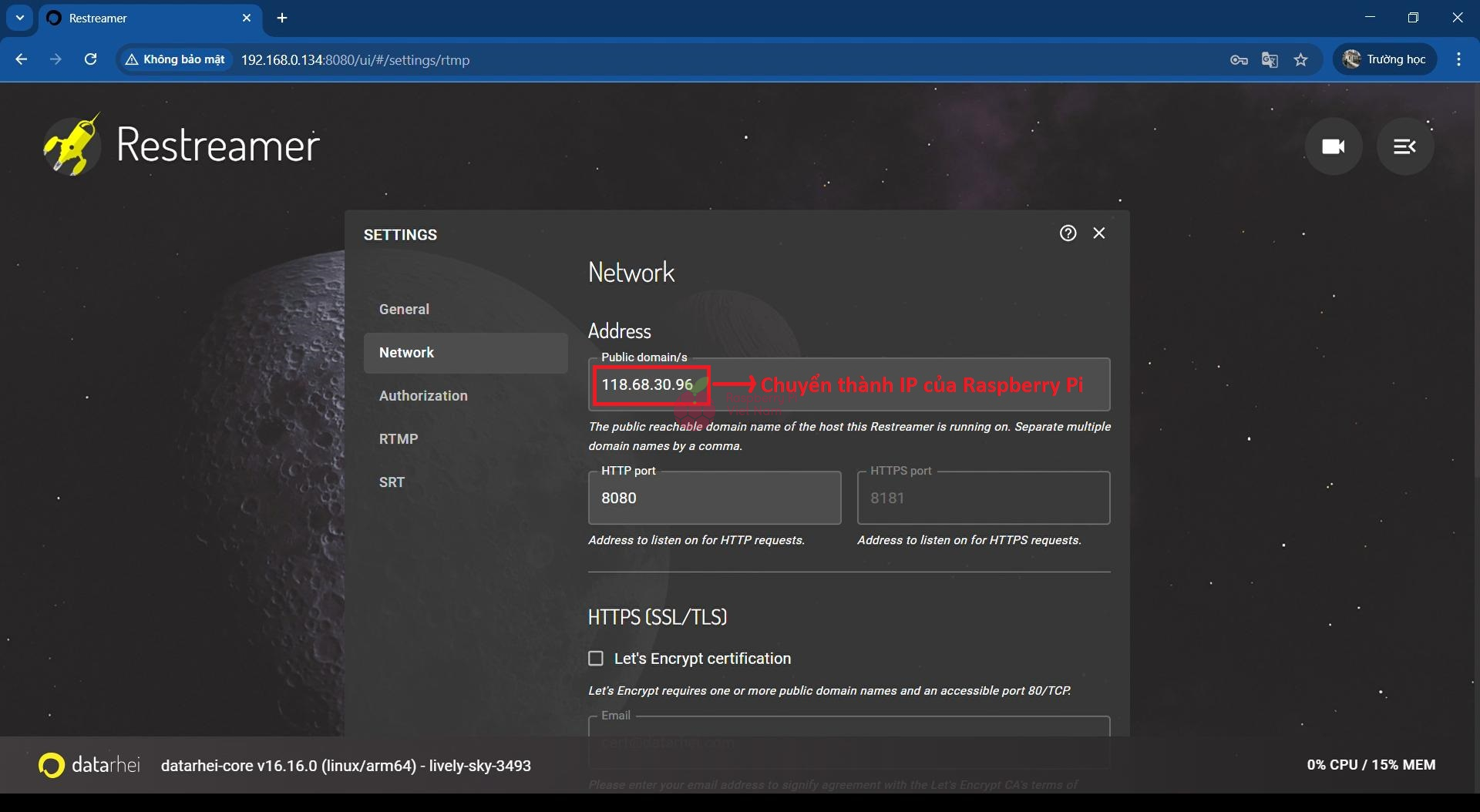Enable Let's Encrypt certification checkbox
Viewport: 1480px width, 812px height.
596,659
